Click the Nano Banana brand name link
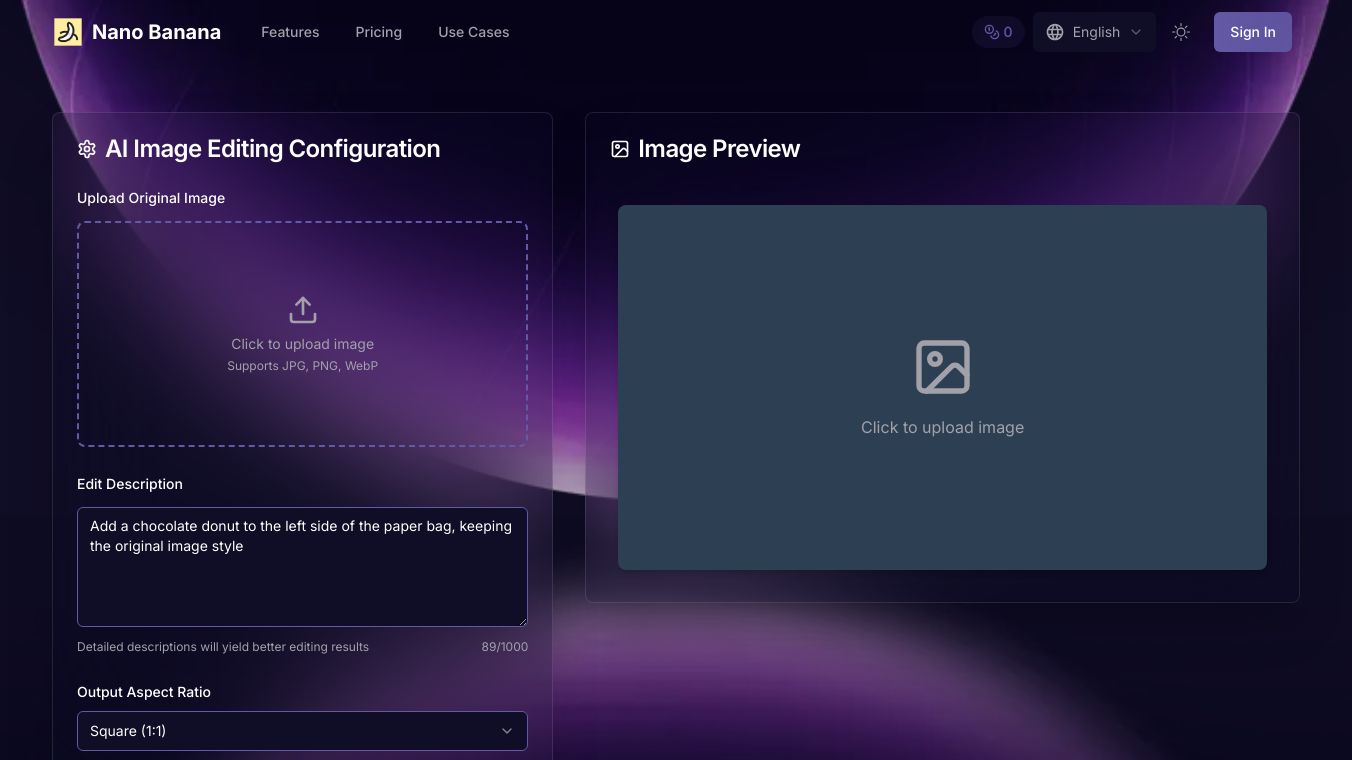The image size is (1352, 760). (156, 32)
